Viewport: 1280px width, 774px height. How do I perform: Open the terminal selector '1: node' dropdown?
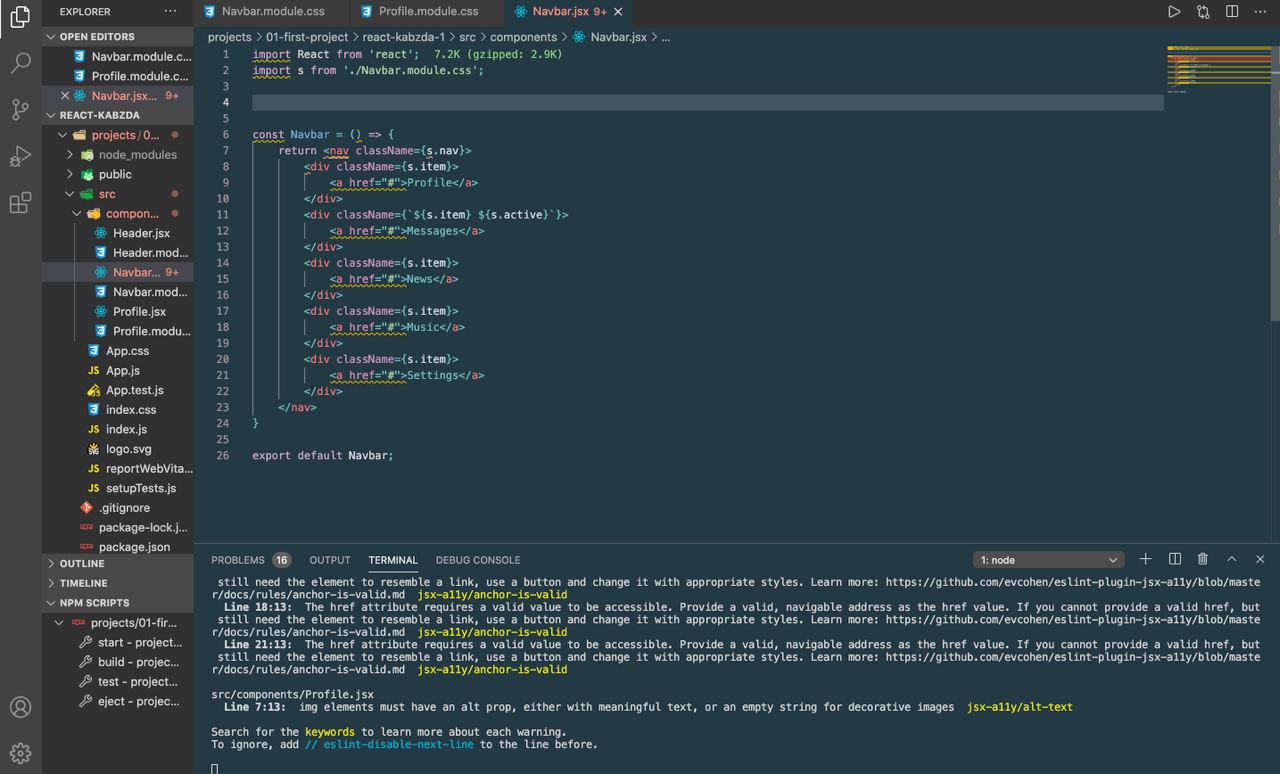[1047, 560]
